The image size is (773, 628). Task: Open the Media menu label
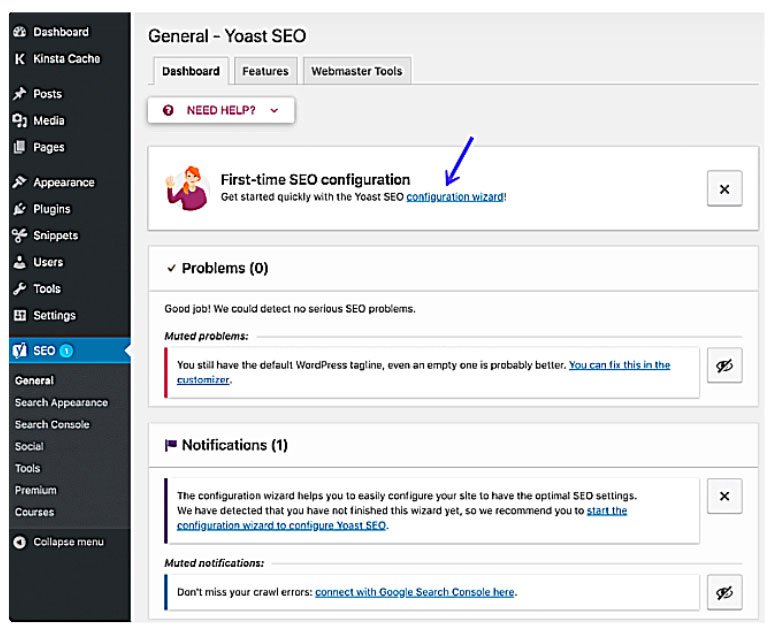pos(49,120)
